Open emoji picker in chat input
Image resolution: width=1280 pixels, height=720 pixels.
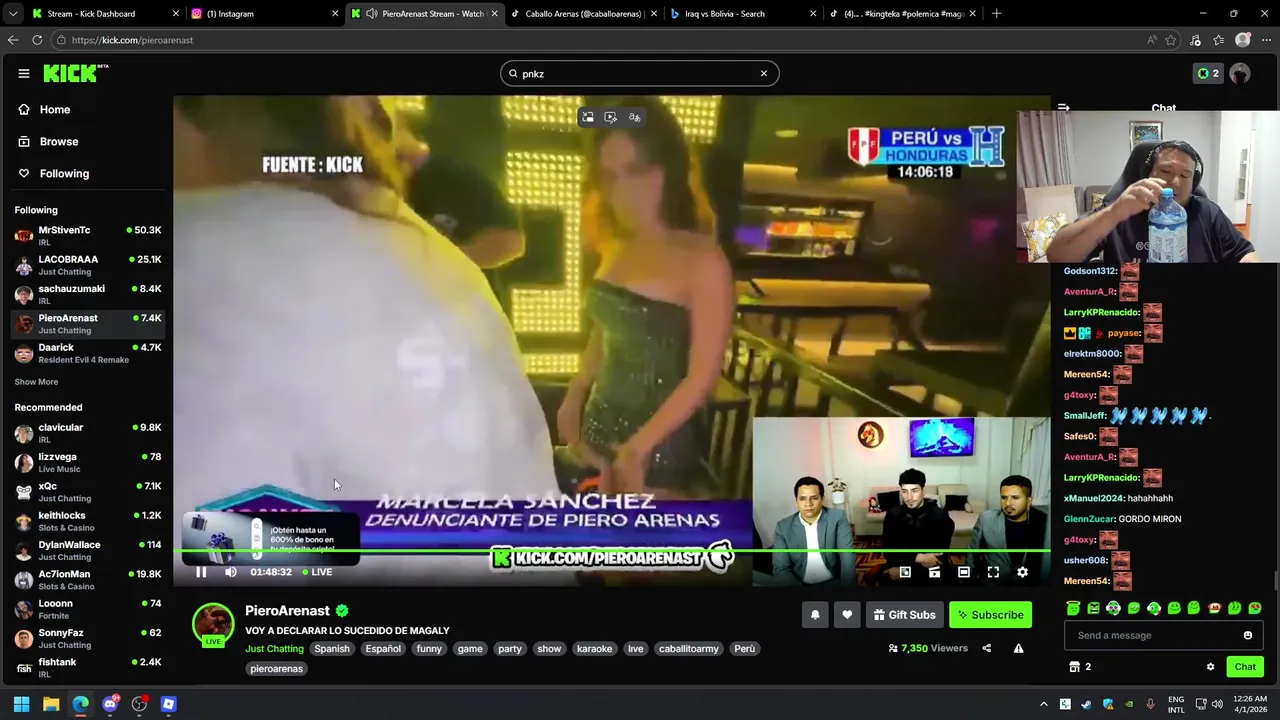pyautogui.click(x=1248, y=635)
